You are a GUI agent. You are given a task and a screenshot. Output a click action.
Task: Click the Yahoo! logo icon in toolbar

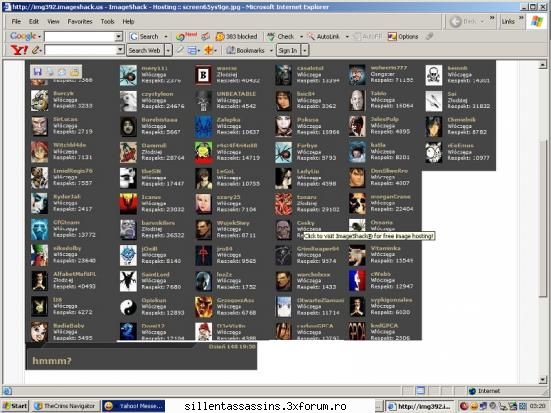click(x=19, y=50)
